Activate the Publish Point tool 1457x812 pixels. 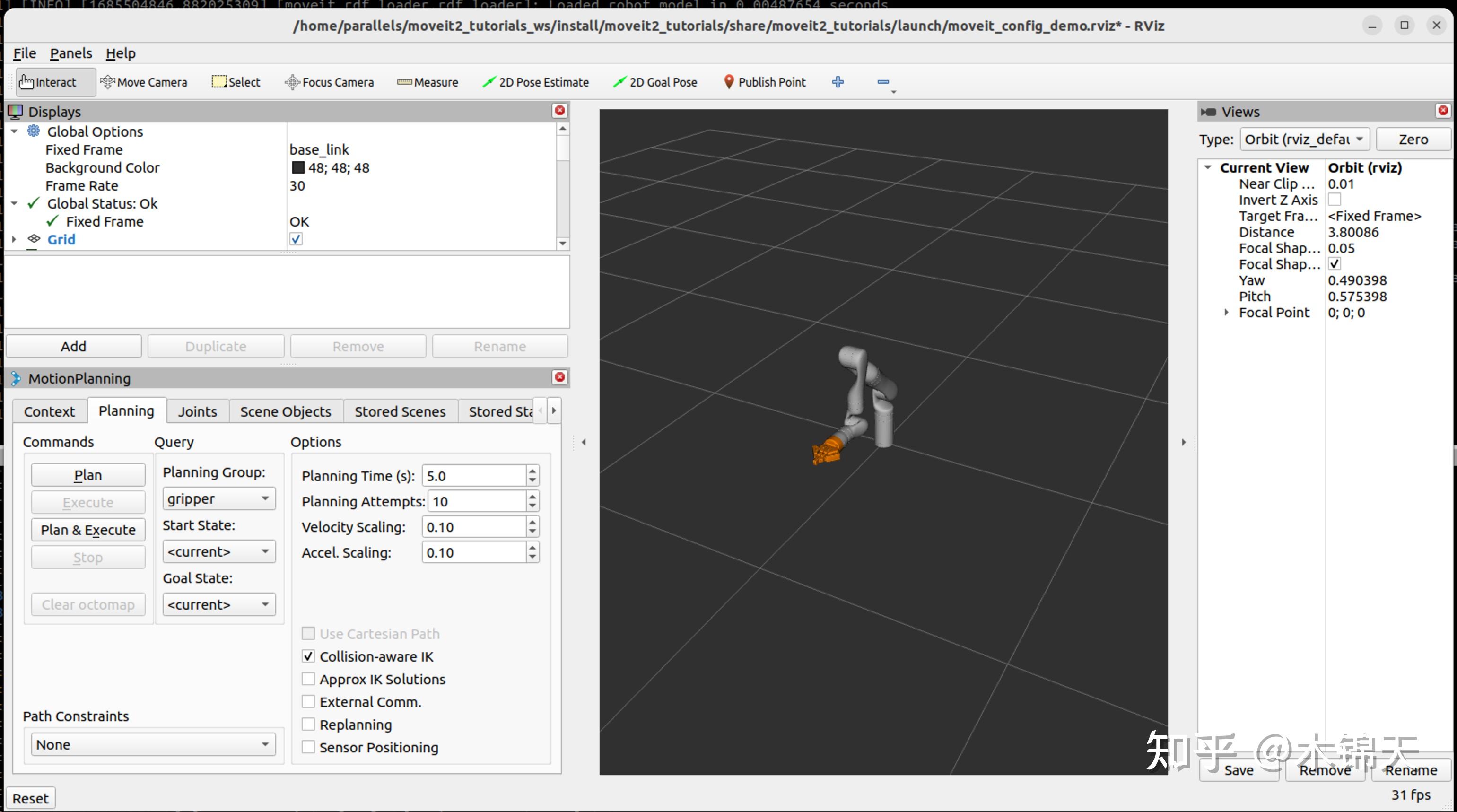pyautogui.click(x=765, y=81)
